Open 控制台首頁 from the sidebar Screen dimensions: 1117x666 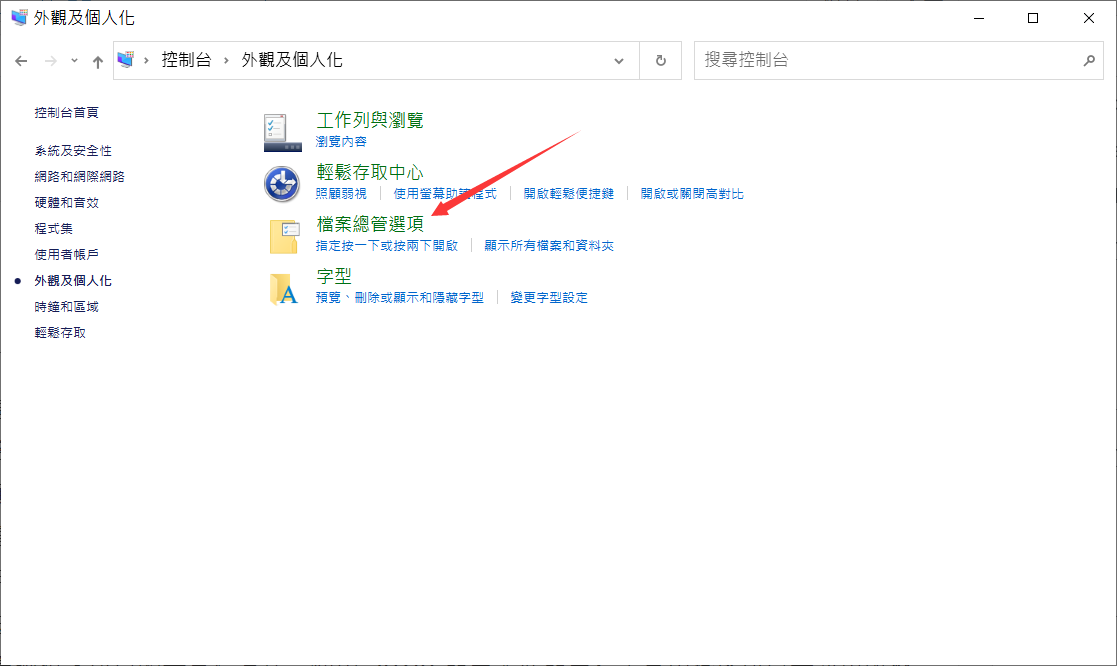coord(66,113)
